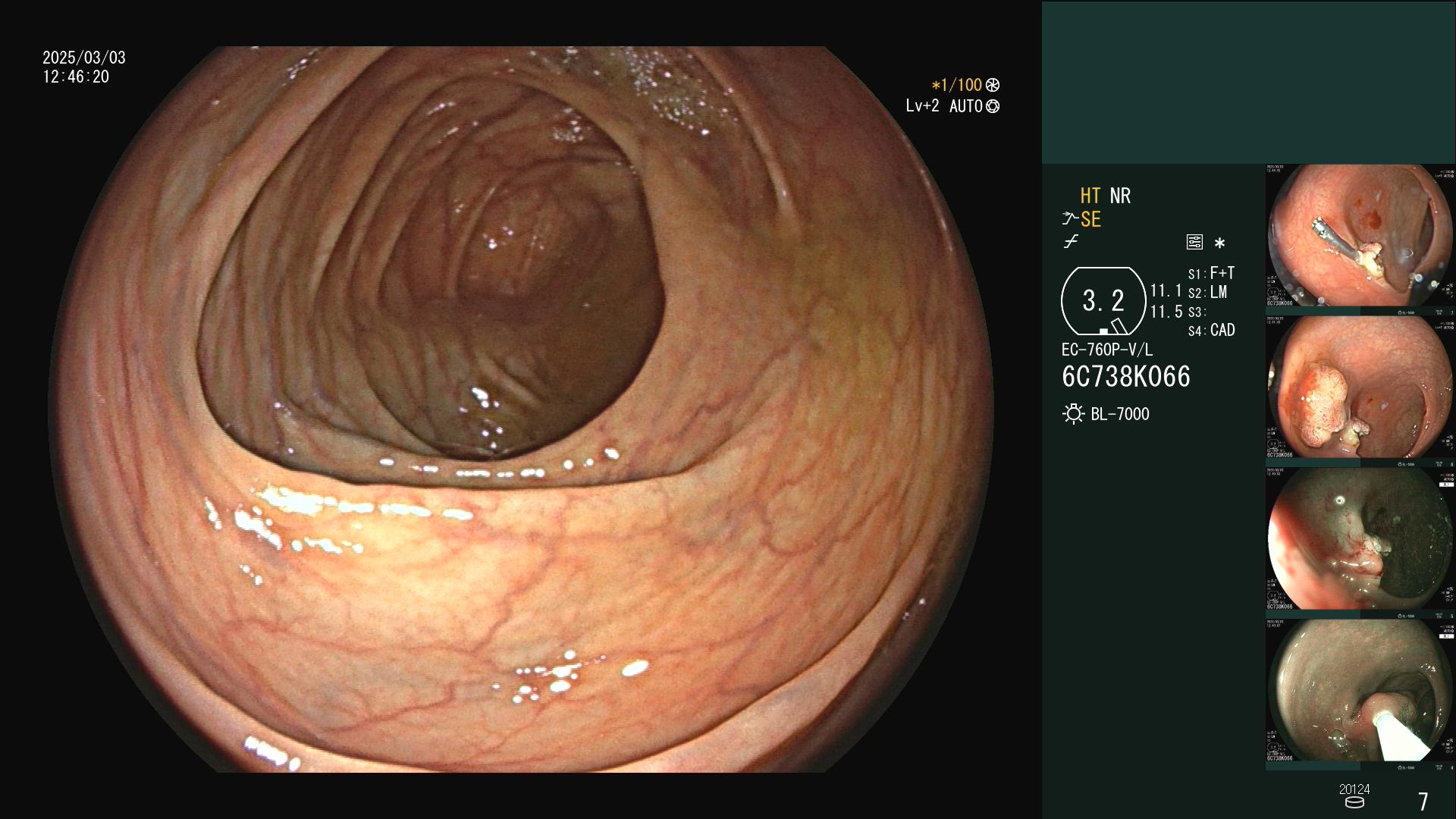
Task: Click the S4: CAD switch assignment
Action: tap(1212, 331)
